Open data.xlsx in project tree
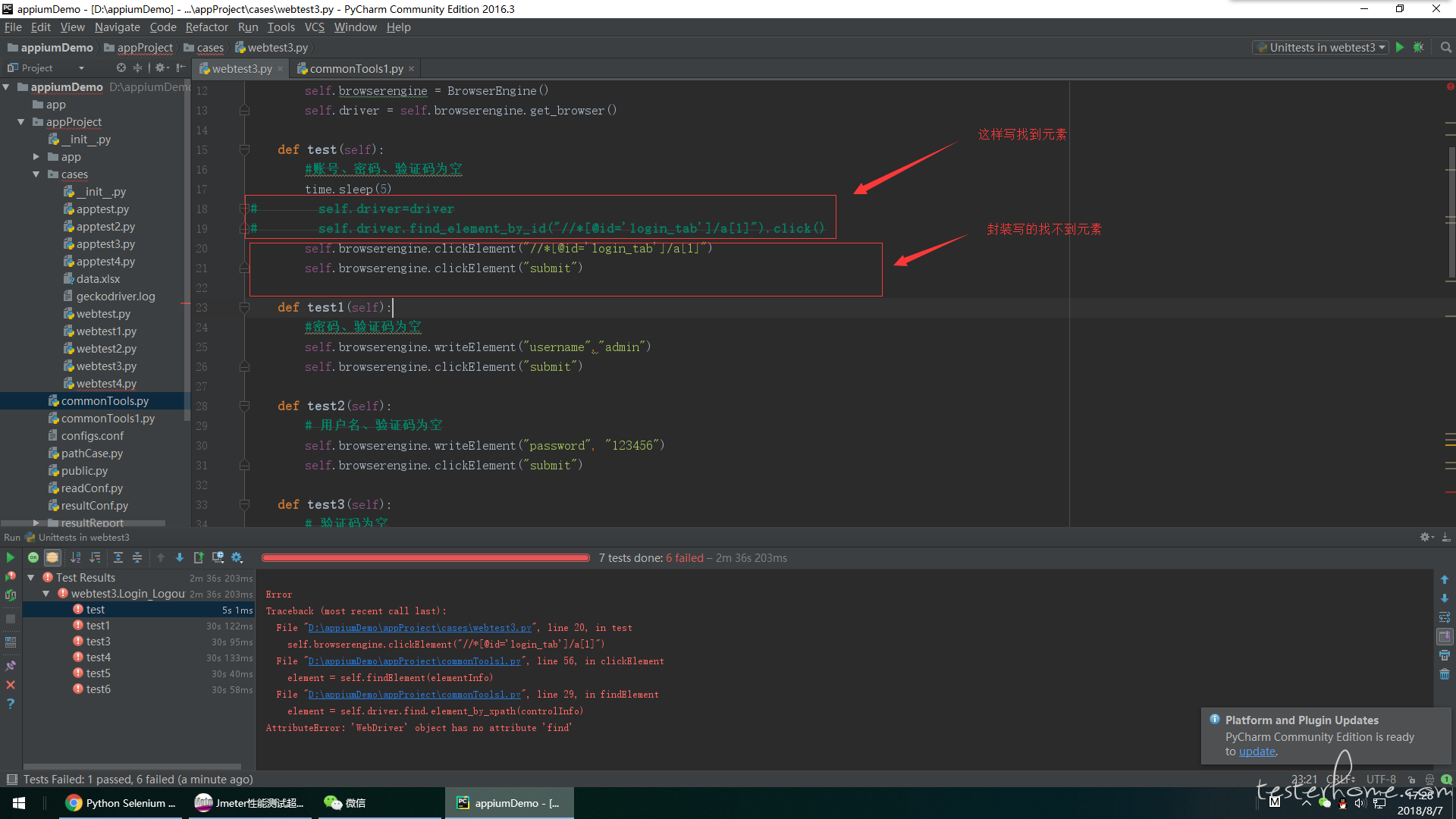Screen dimensions: 1456x819 click(x=98, y=279)
